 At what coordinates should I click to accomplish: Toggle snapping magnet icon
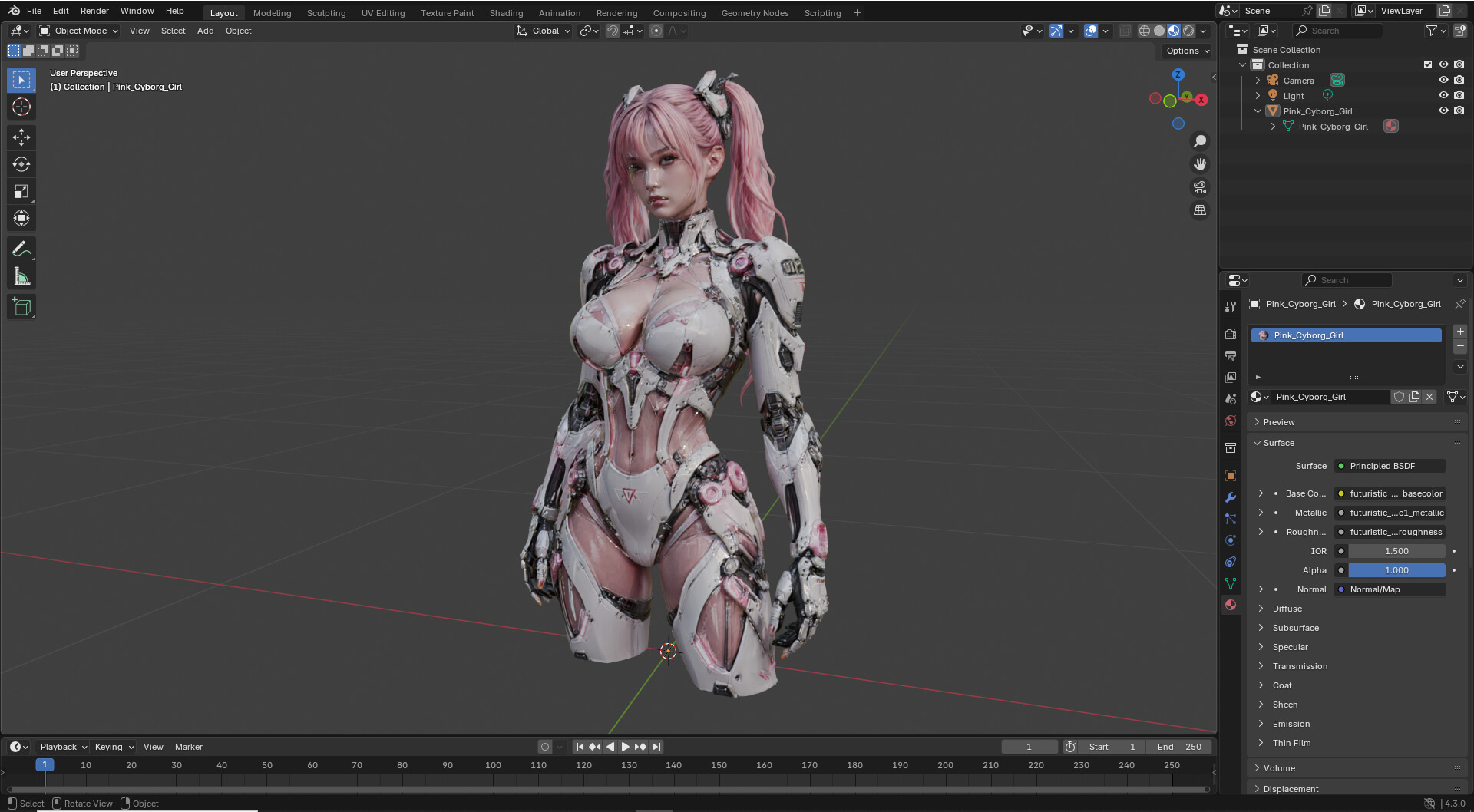pyautogui.click(x=612, y=31)
